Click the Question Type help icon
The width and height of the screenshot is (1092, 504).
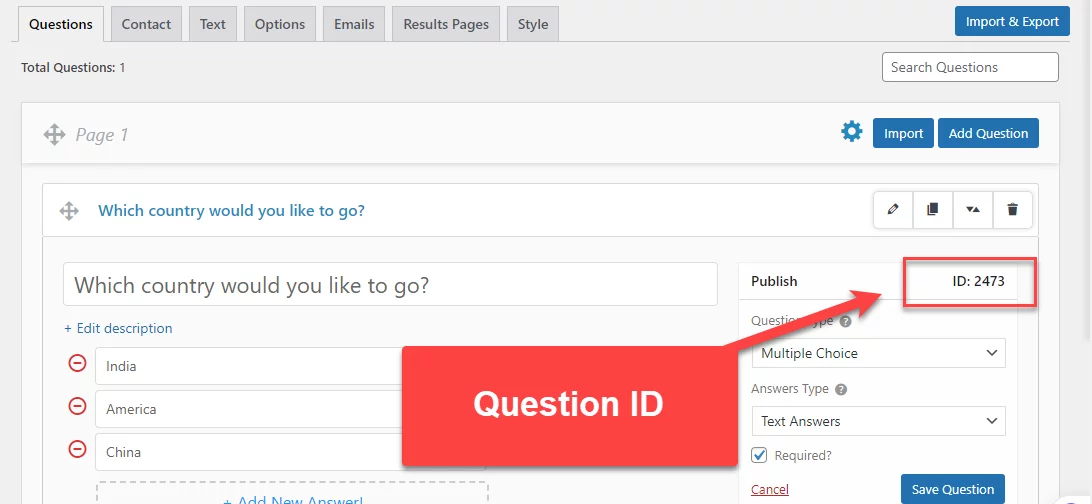(x=845, y=322)
